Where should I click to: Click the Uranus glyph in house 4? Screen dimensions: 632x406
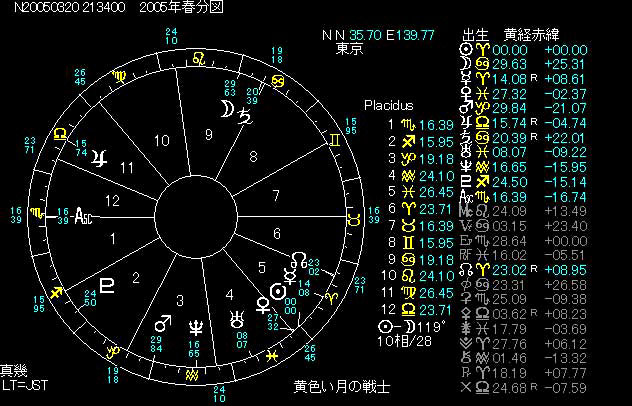click(239, 319)
